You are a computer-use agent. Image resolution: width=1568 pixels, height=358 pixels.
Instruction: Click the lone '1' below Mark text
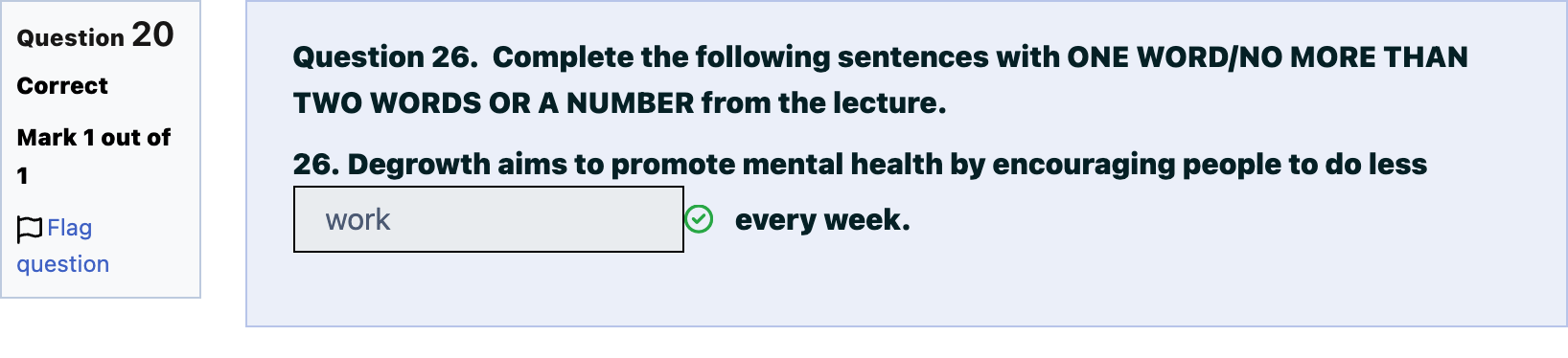point(22,176)
